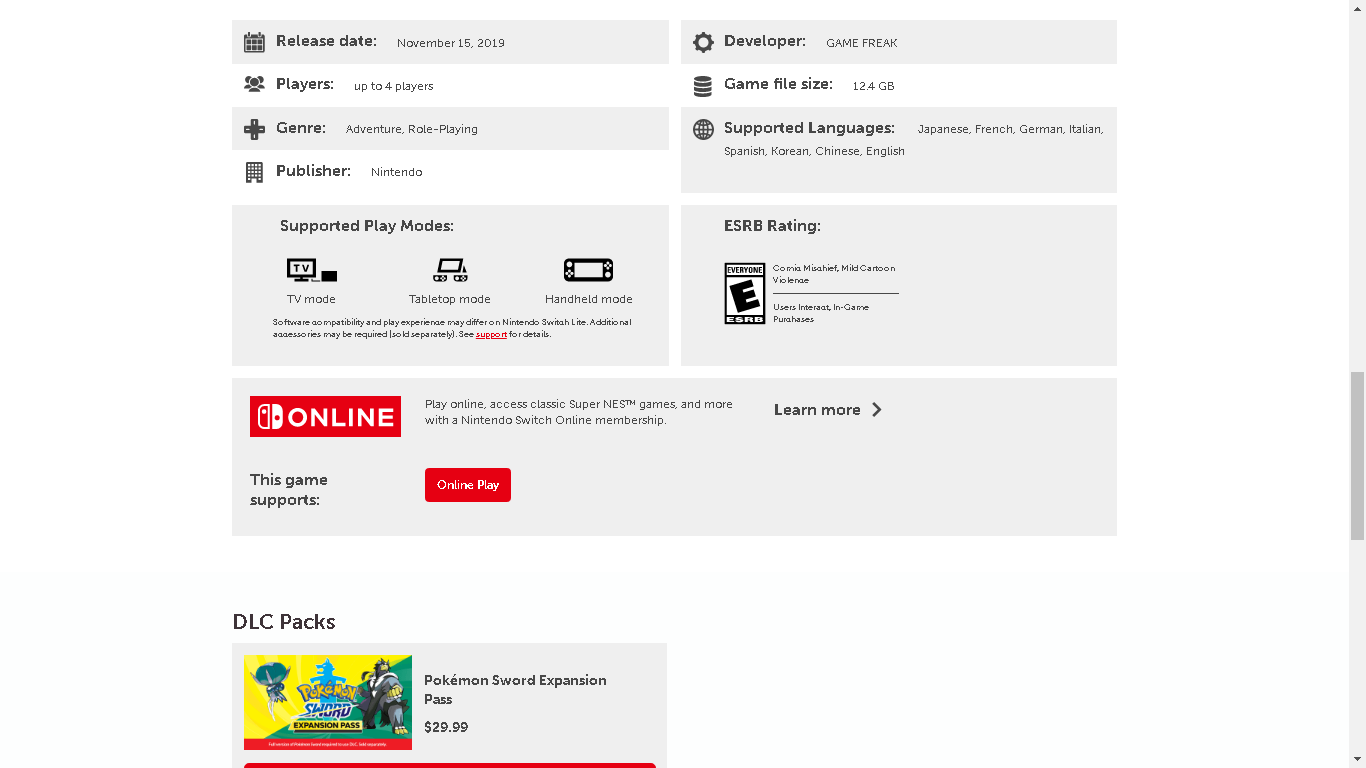This screenshot has height=768, width=1366.
Task: Click the page vertical scrollbar thumb
Action: click(1357, 455)
